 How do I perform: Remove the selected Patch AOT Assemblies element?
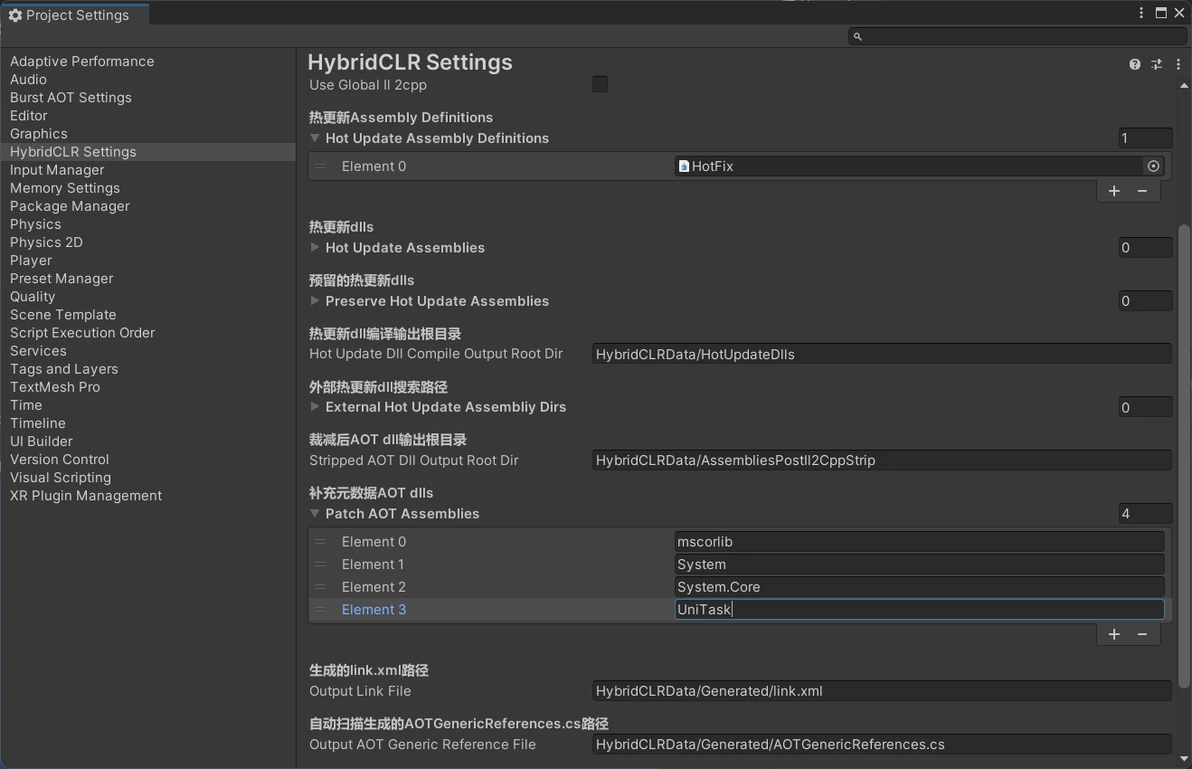pyautogui.click(x=1142, y=634)
